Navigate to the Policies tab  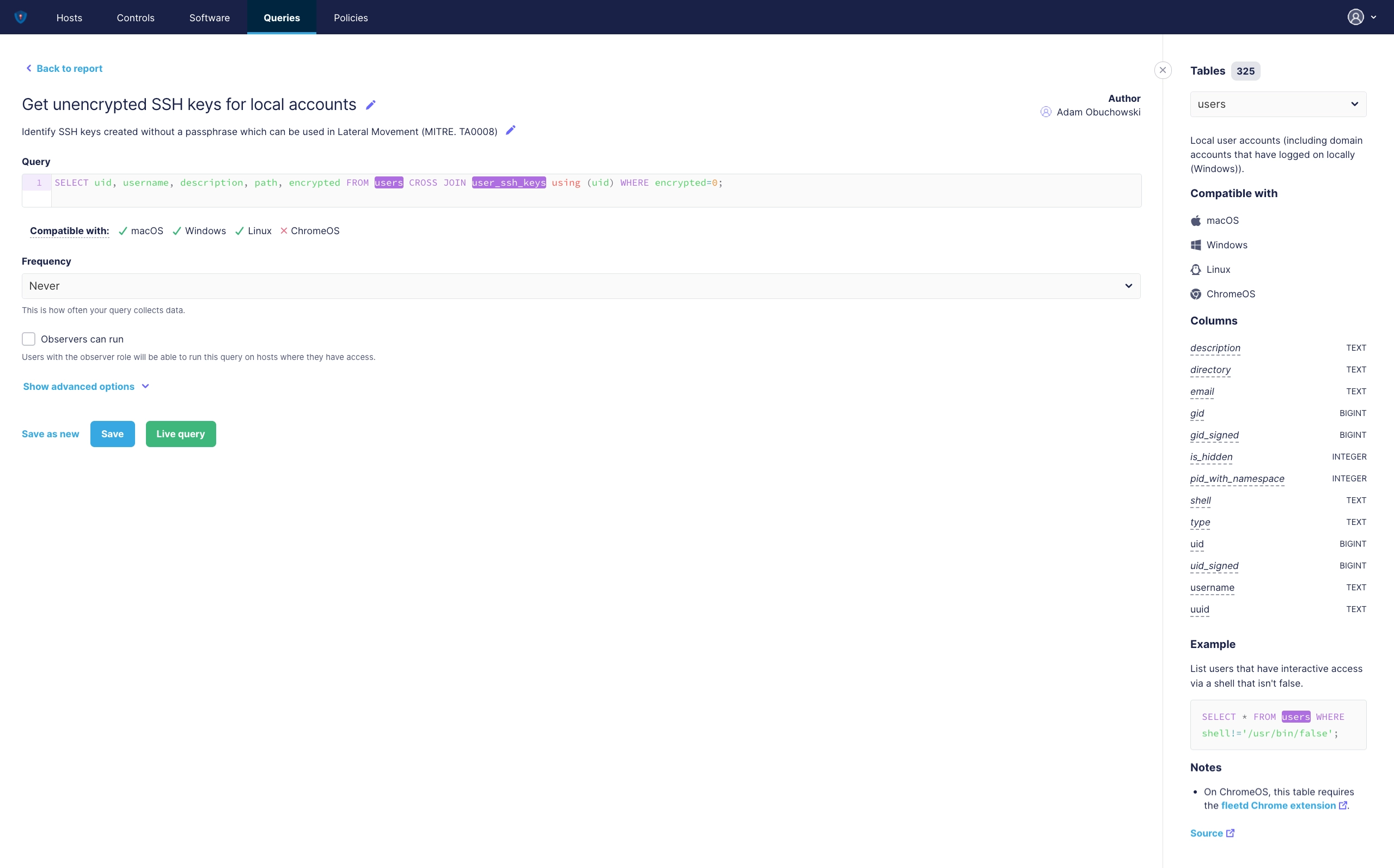(x=351, y=18)
